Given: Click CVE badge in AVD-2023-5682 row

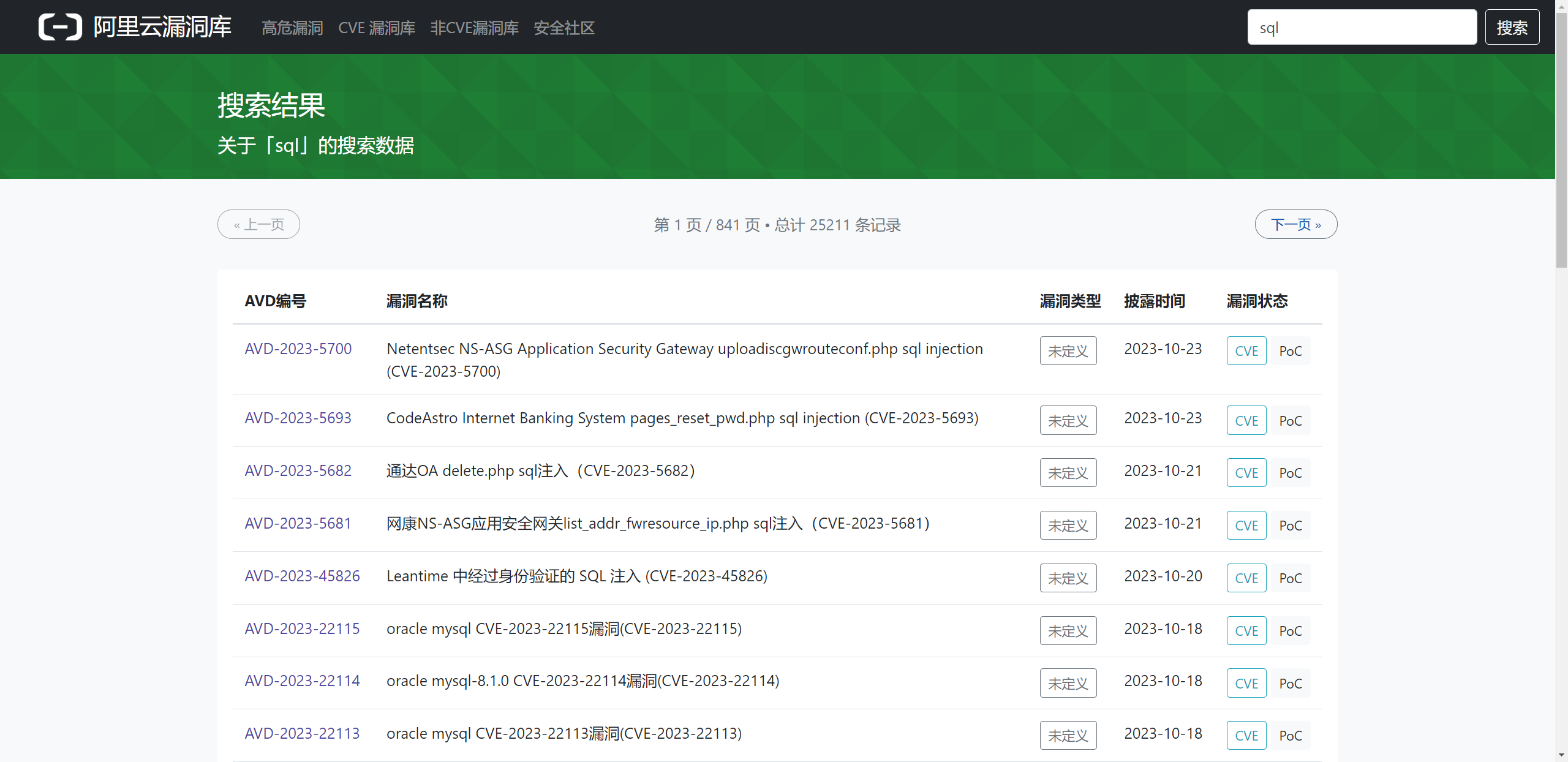Looking at the screenshot, I should pos(1246,473).
